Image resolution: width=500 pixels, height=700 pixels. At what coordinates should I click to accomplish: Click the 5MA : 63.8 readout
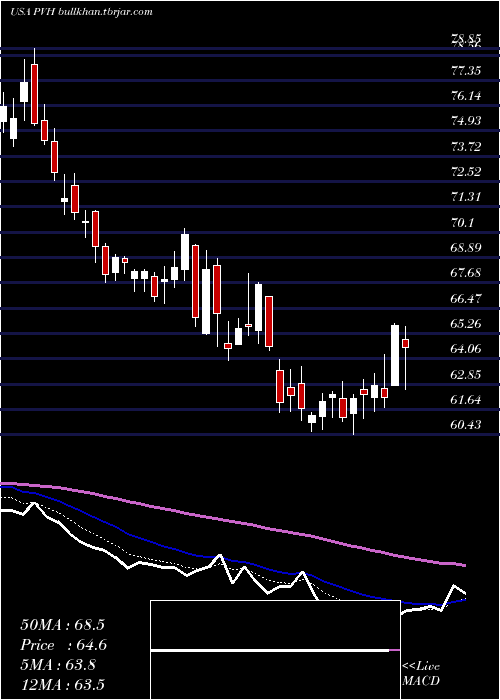[x=58, y=665]
